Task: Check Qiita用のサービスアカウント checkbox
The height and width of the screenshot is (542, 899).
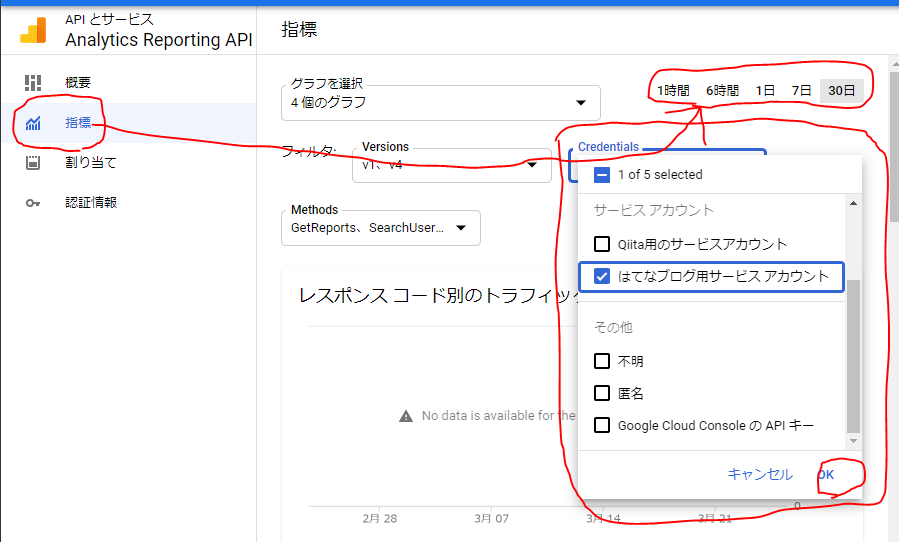Action: (601, 244)
